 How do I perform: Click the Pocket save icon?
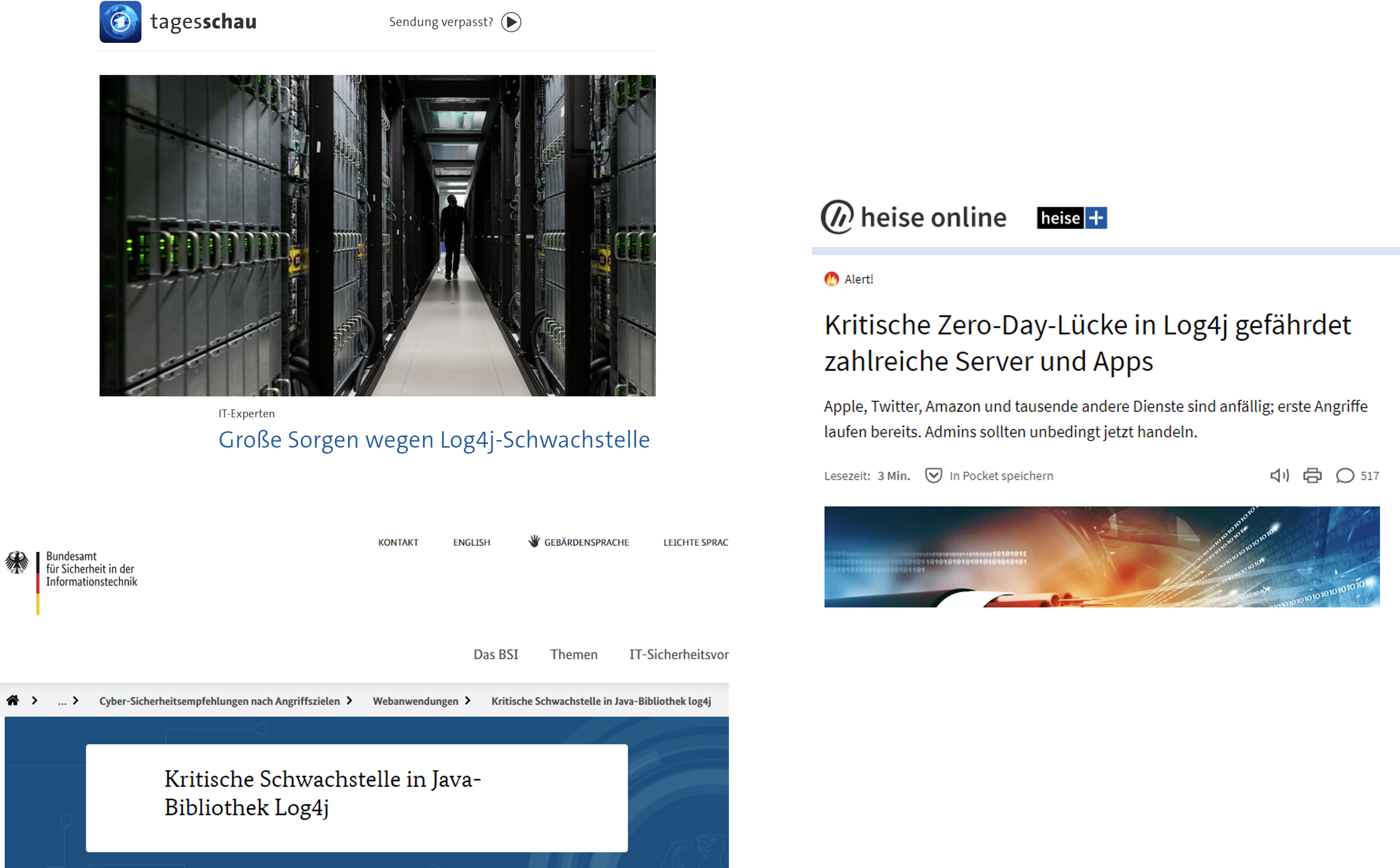[933, 475]
